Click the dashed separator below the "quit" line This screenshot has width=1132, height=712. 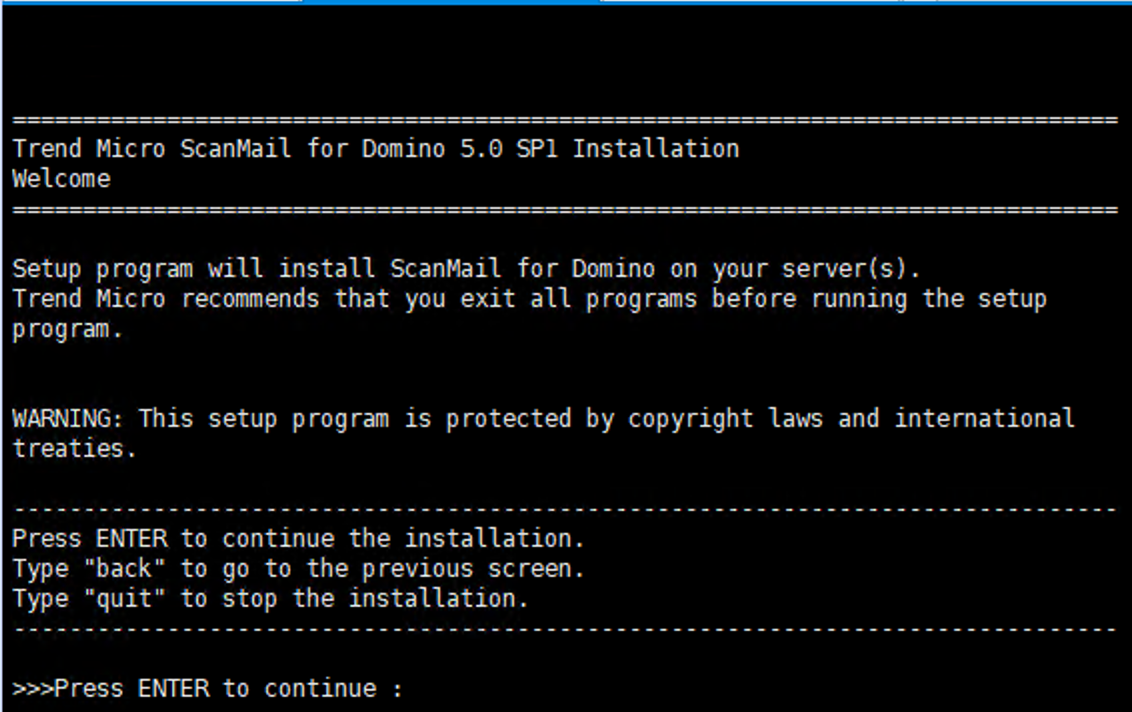tap(565, 630)
